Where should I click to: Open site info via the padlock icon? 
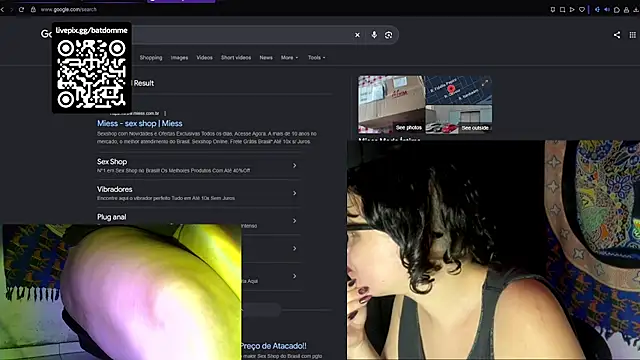[x=33, y=9]
